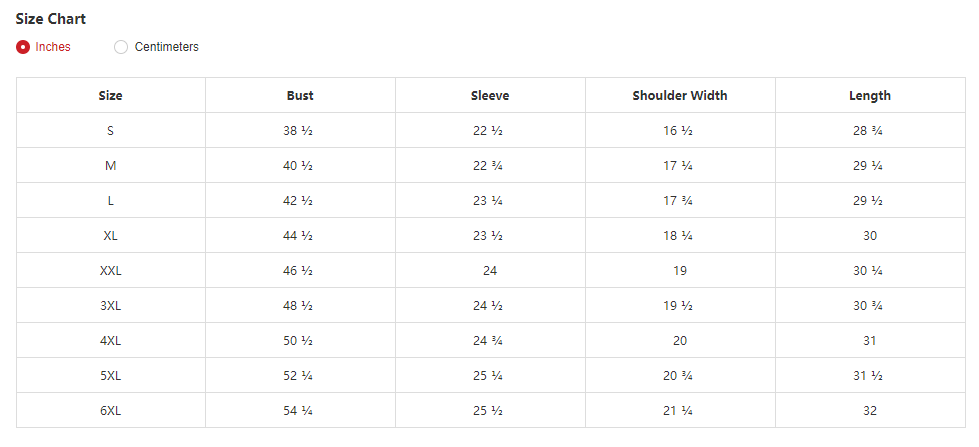Click the XXL sleeve value 24
Screen dimensions: 979x447
pos(490,271)
